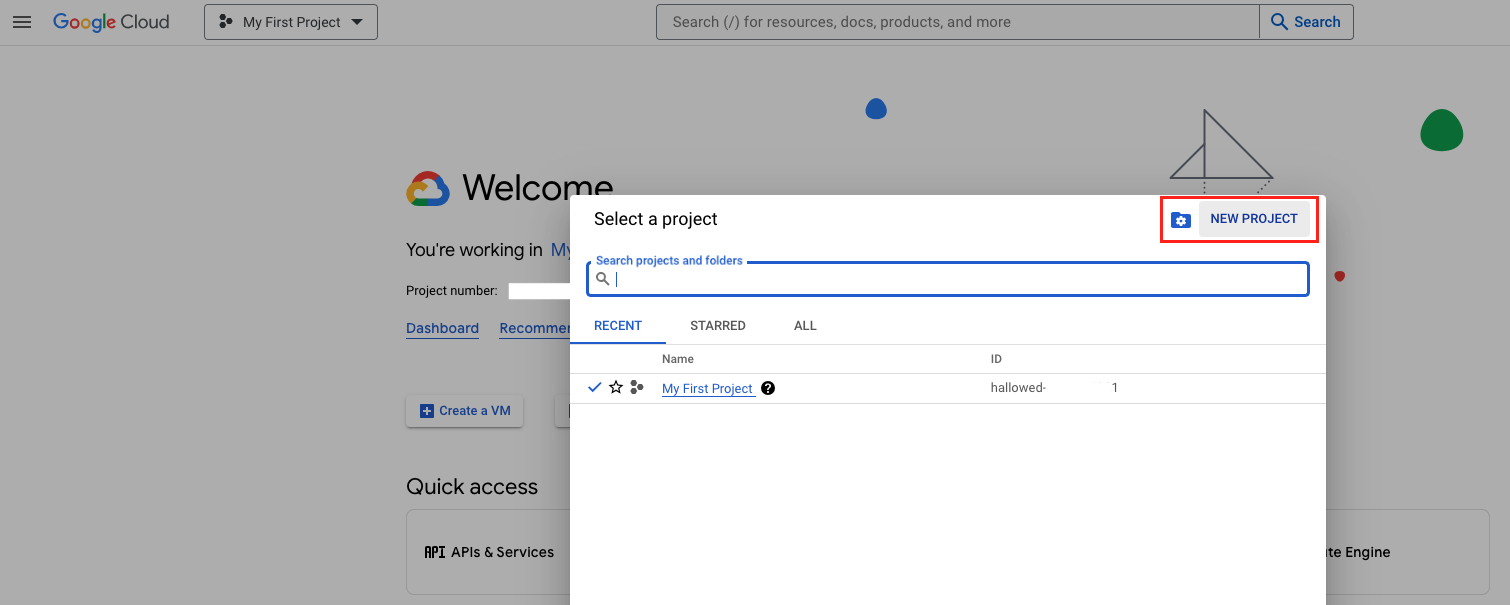Viewport: 1510px width, 605px height.
Task: Click the magnifier icon in project search
Action: (x=603, y=280)
